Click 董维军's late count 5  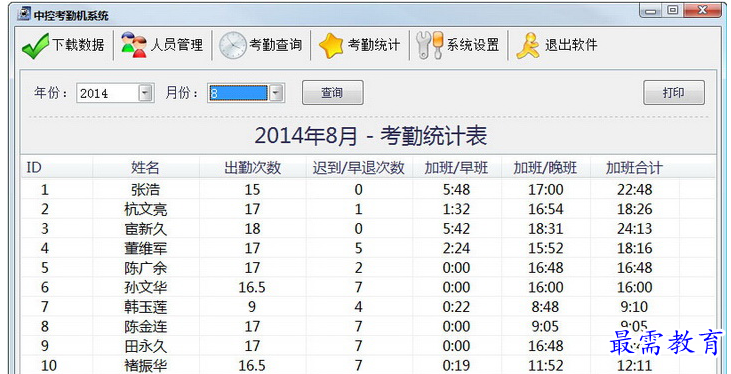point(359,248)
